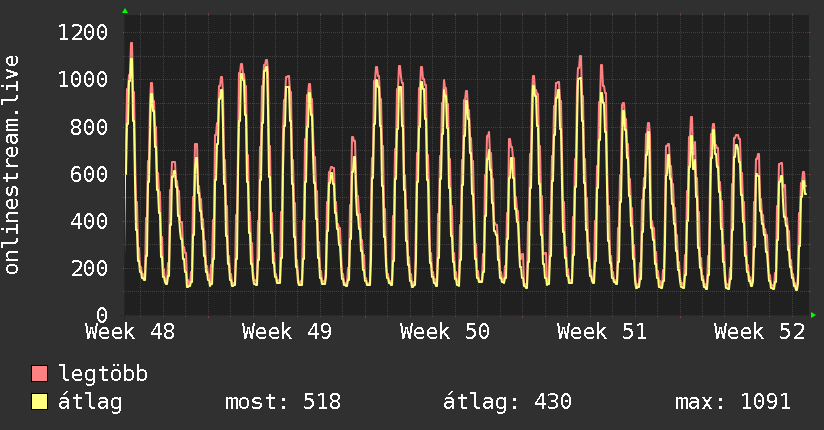
Task: Click the onlinestream.live vertical axis title
Action: (x=13, y=165)
